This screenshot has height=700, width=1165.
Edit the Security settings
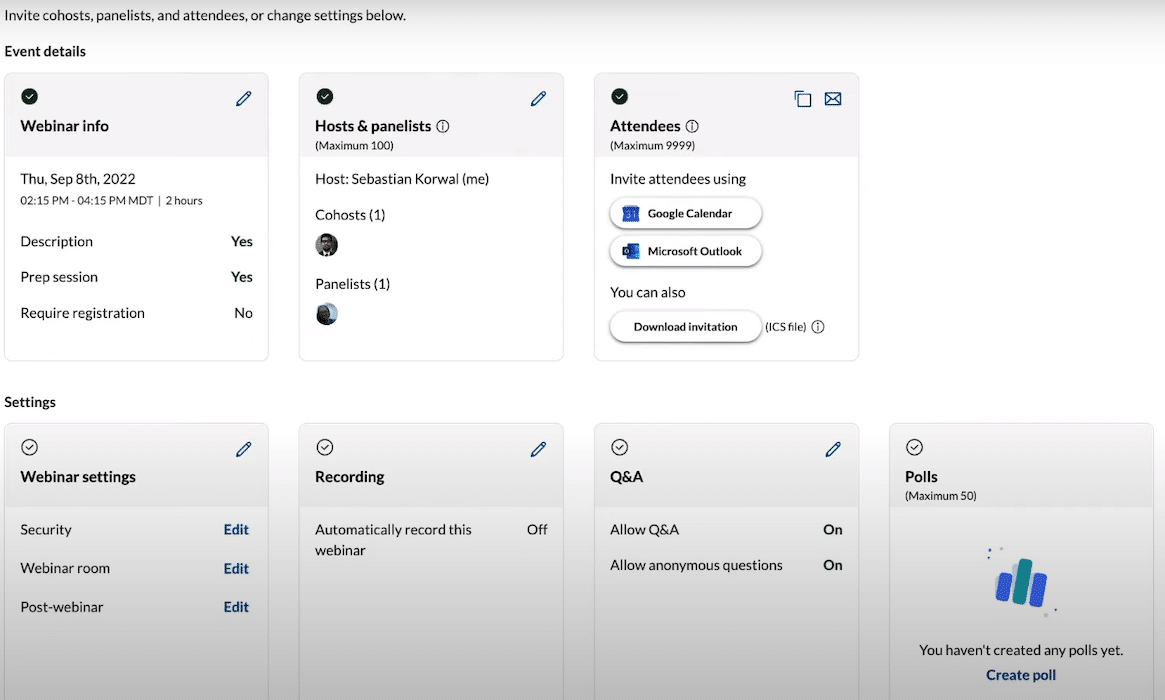click(236, 529)
